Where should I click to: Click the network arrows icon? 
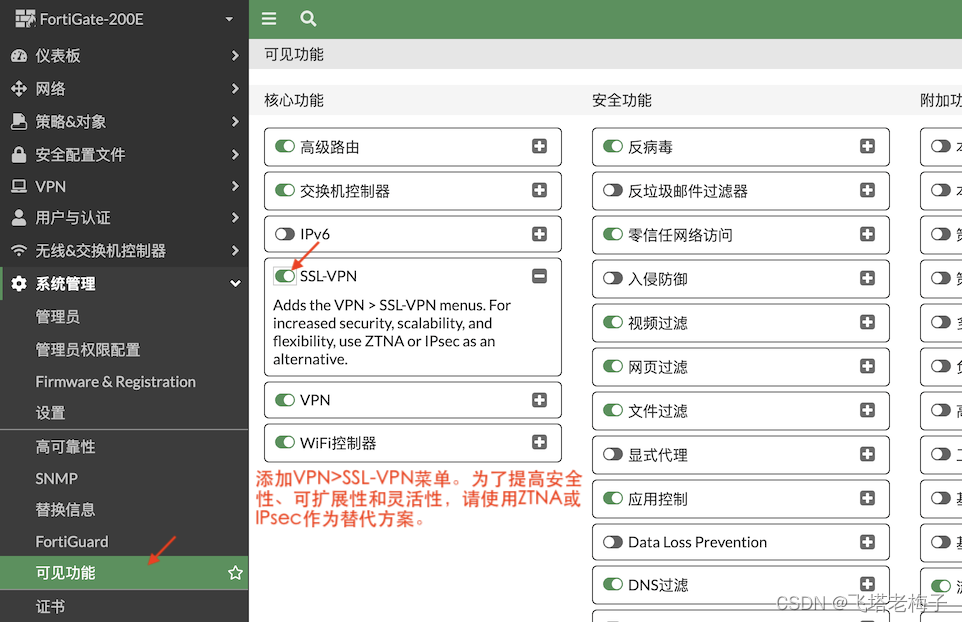[19, 89]
